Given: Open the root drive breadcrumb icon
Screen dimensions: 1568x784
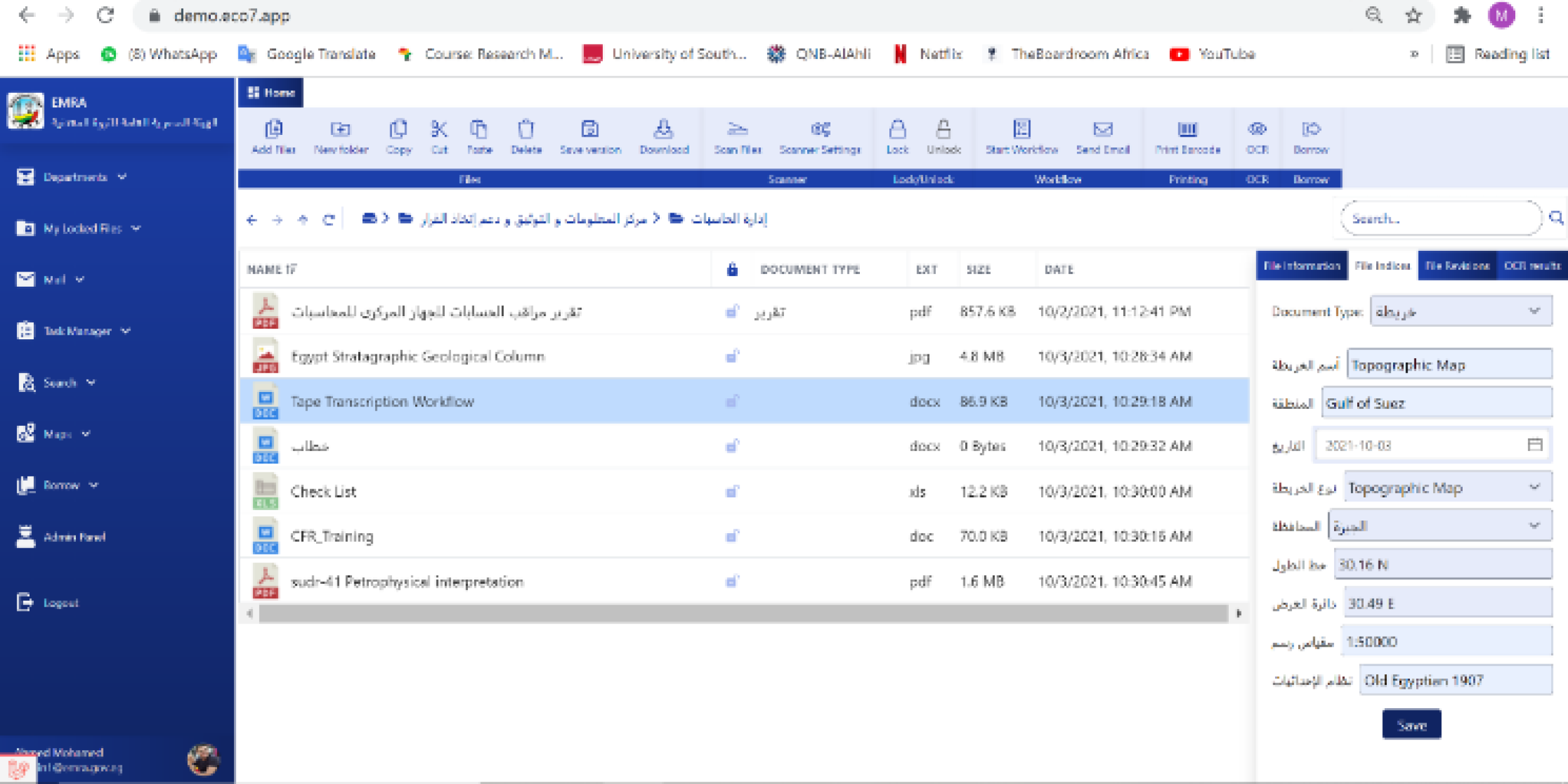Looking at the screenshot, I should tap(369, 218).
